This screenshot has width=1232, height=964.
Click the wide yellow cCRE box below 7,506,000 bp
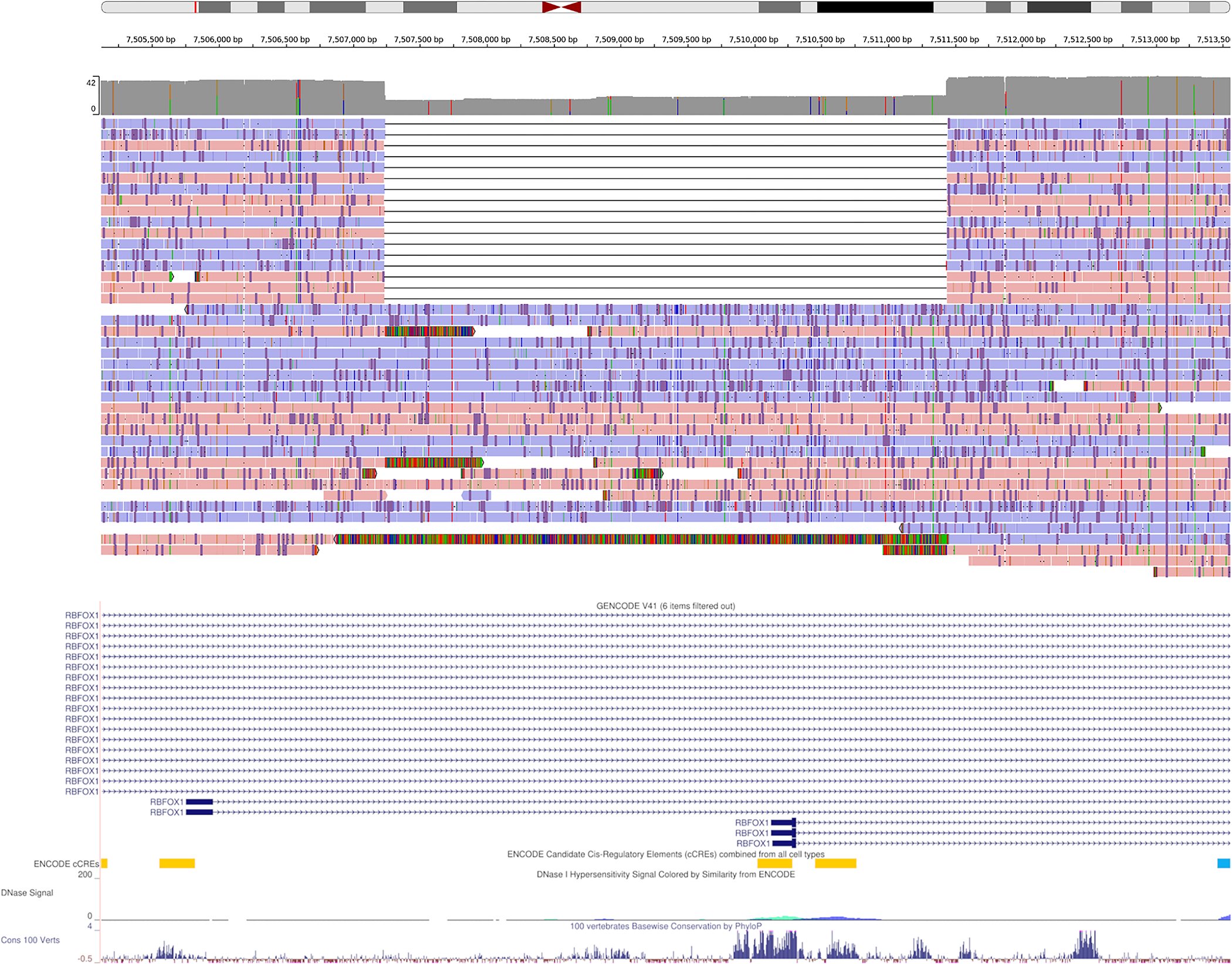[177, 863]
